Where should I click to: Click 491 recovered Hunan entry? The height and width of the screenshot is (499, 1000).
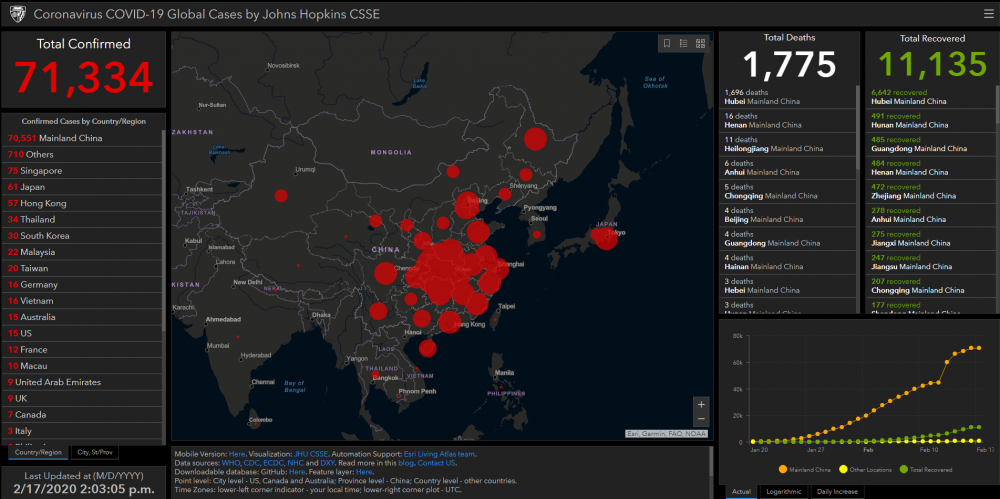click(x=930, y=121)
